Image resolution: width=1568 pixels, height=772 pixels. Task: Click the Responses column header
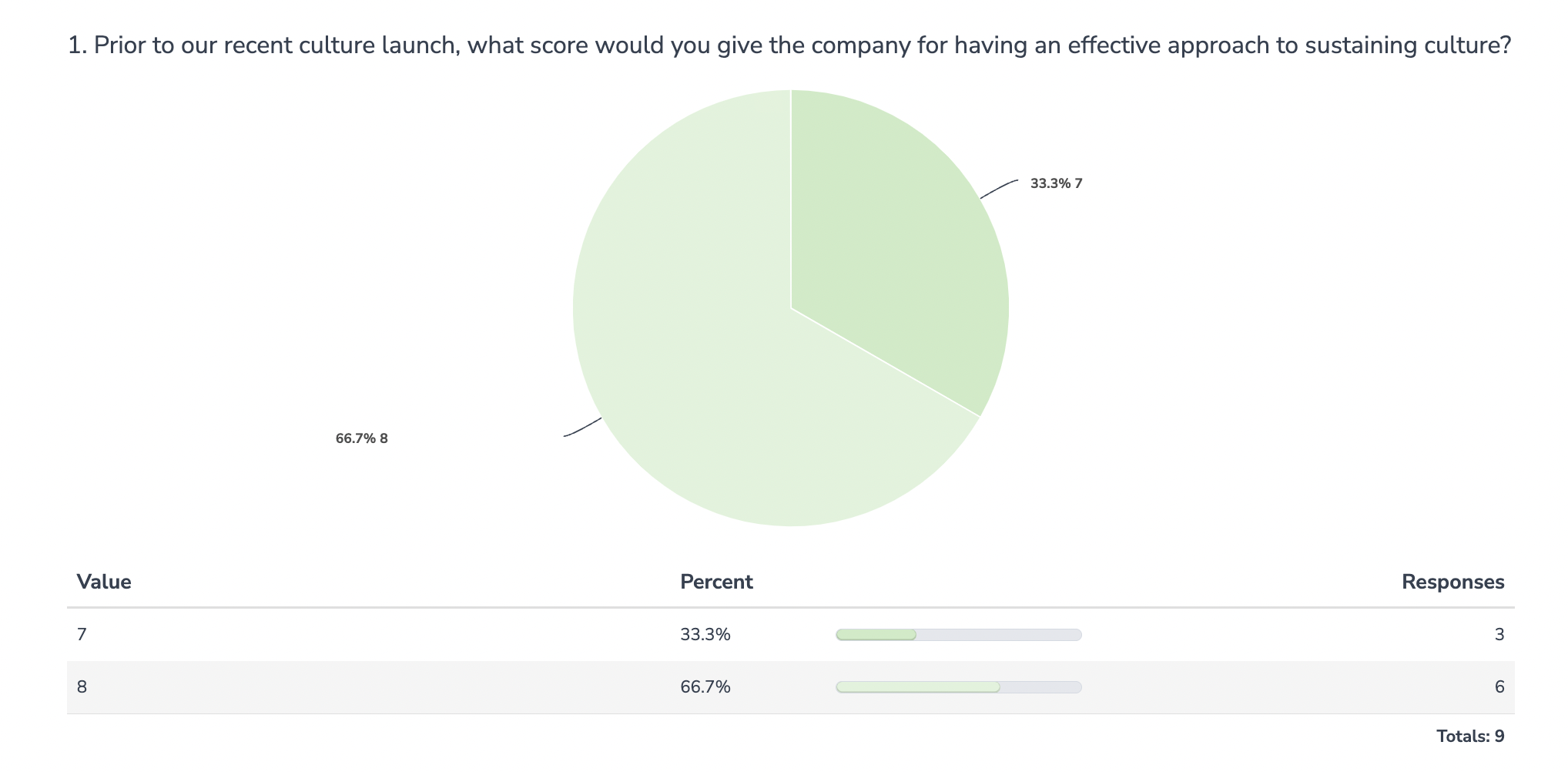coord(1452,582)
